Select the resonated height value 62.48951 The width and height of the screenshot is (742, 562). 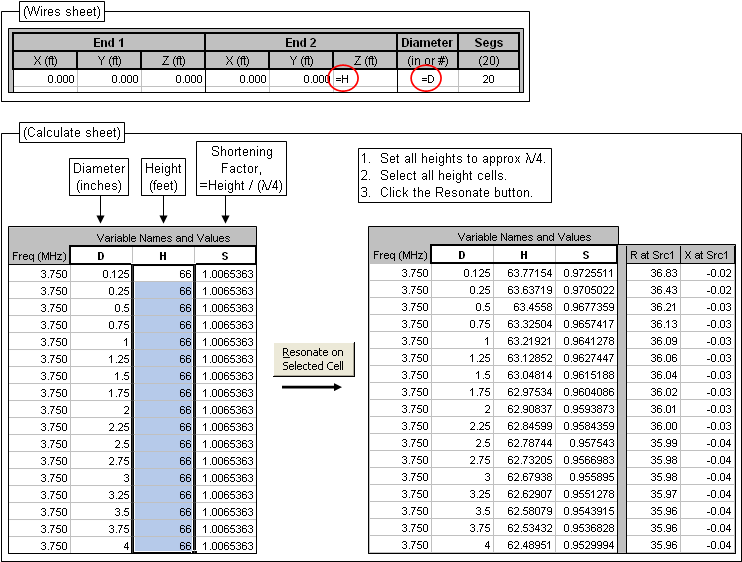523,545
